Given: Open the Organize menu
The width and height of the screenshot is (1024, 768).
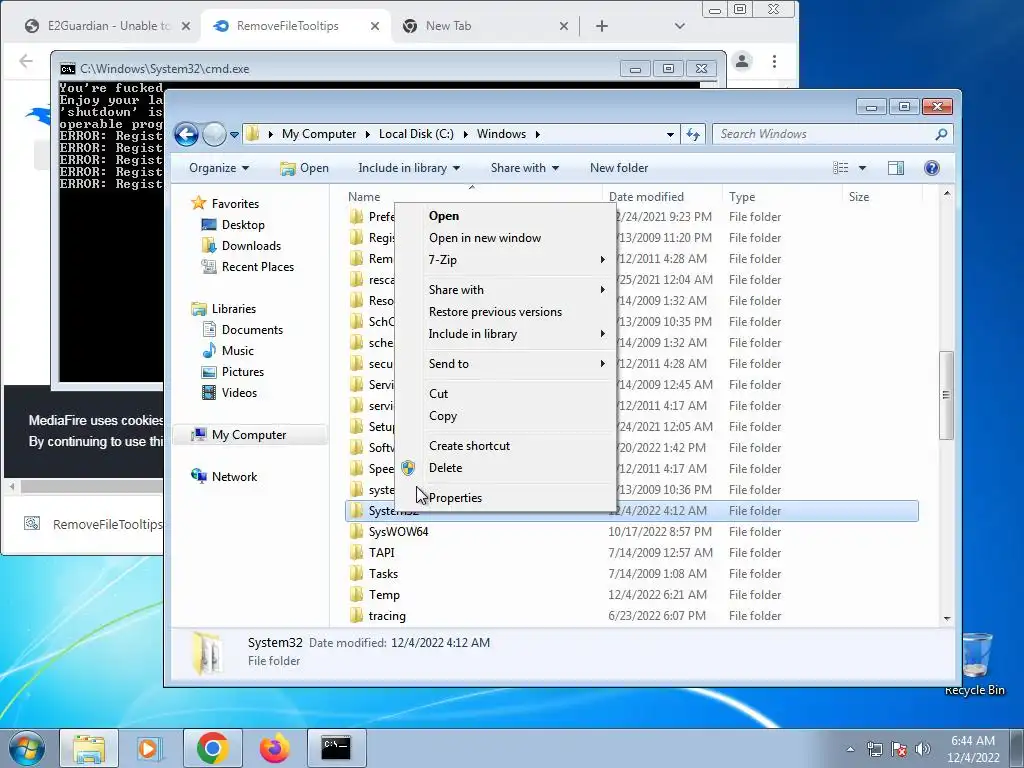Looking at the screenshot, I should point(219,168).
